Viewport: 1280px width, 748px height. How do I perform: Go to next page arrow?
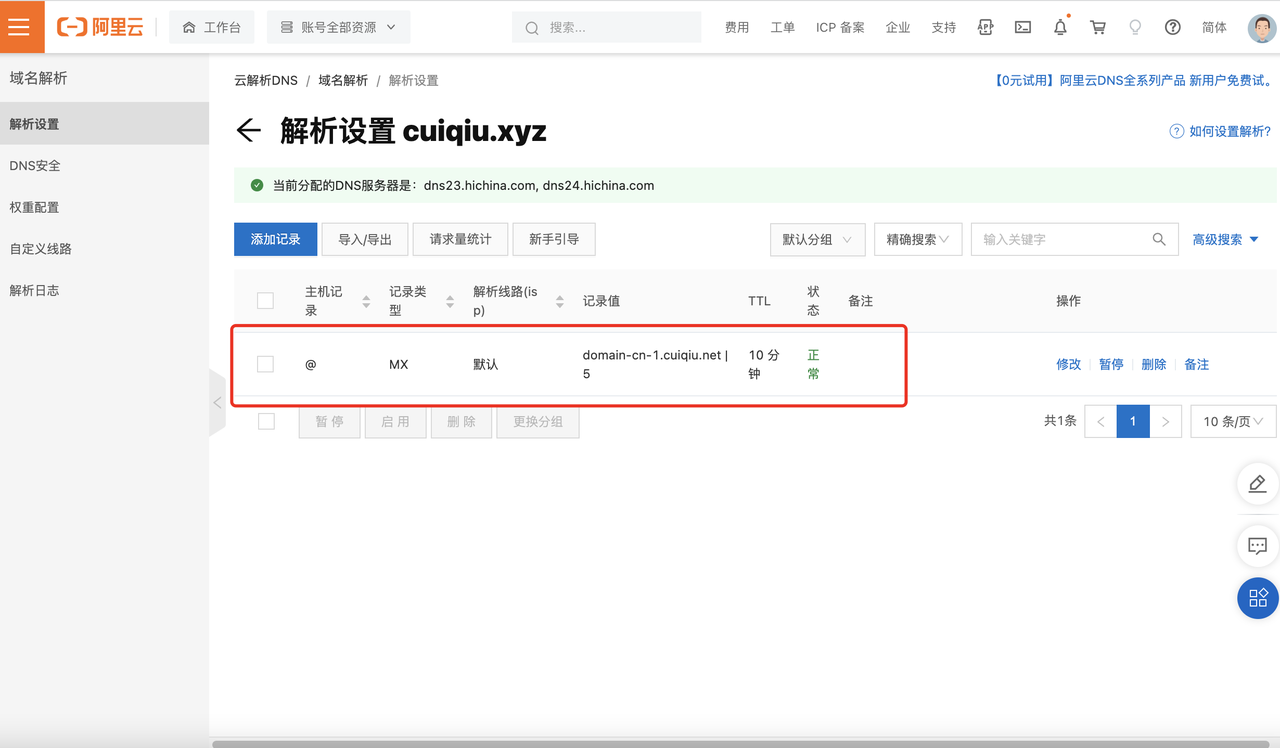pyautogui.click(x=1166, y=422)
